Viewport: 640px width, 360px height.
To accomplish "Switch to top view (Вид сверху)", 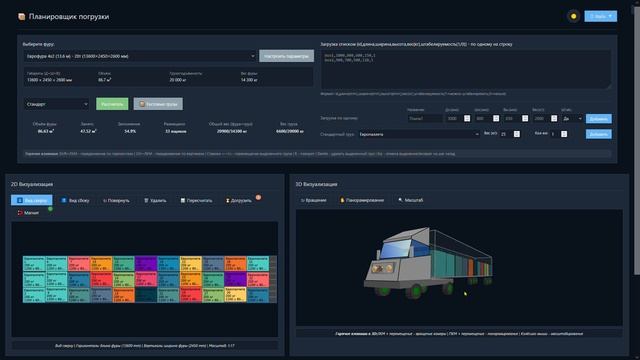I will tap(32, 200).
